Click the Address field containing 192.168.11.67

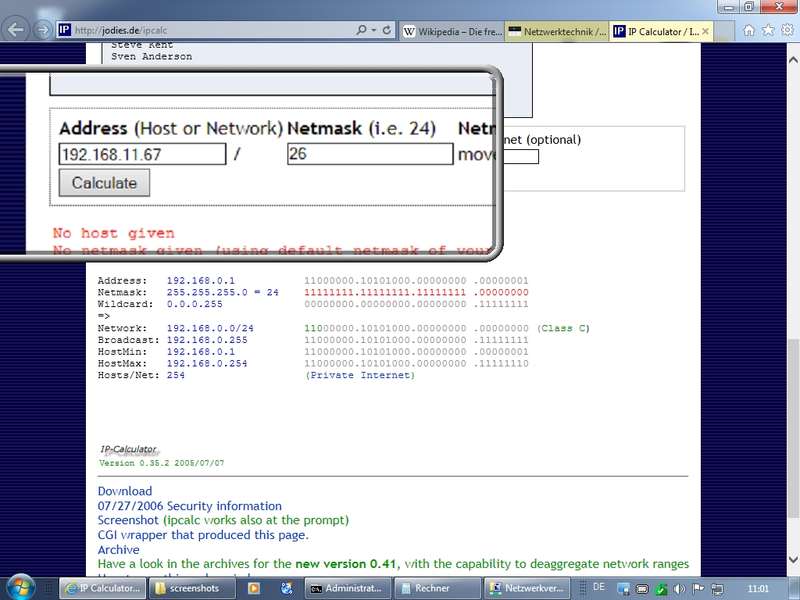[141, 154]
